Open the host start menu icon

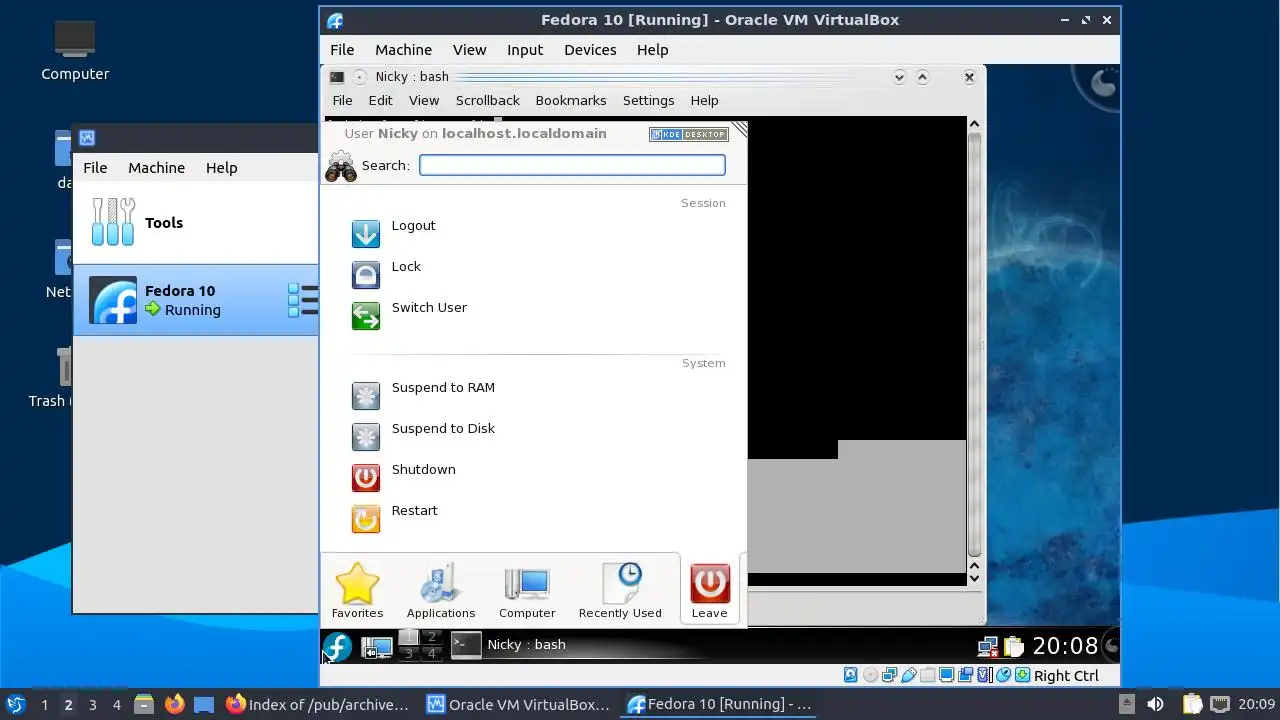tap(15, 704)
